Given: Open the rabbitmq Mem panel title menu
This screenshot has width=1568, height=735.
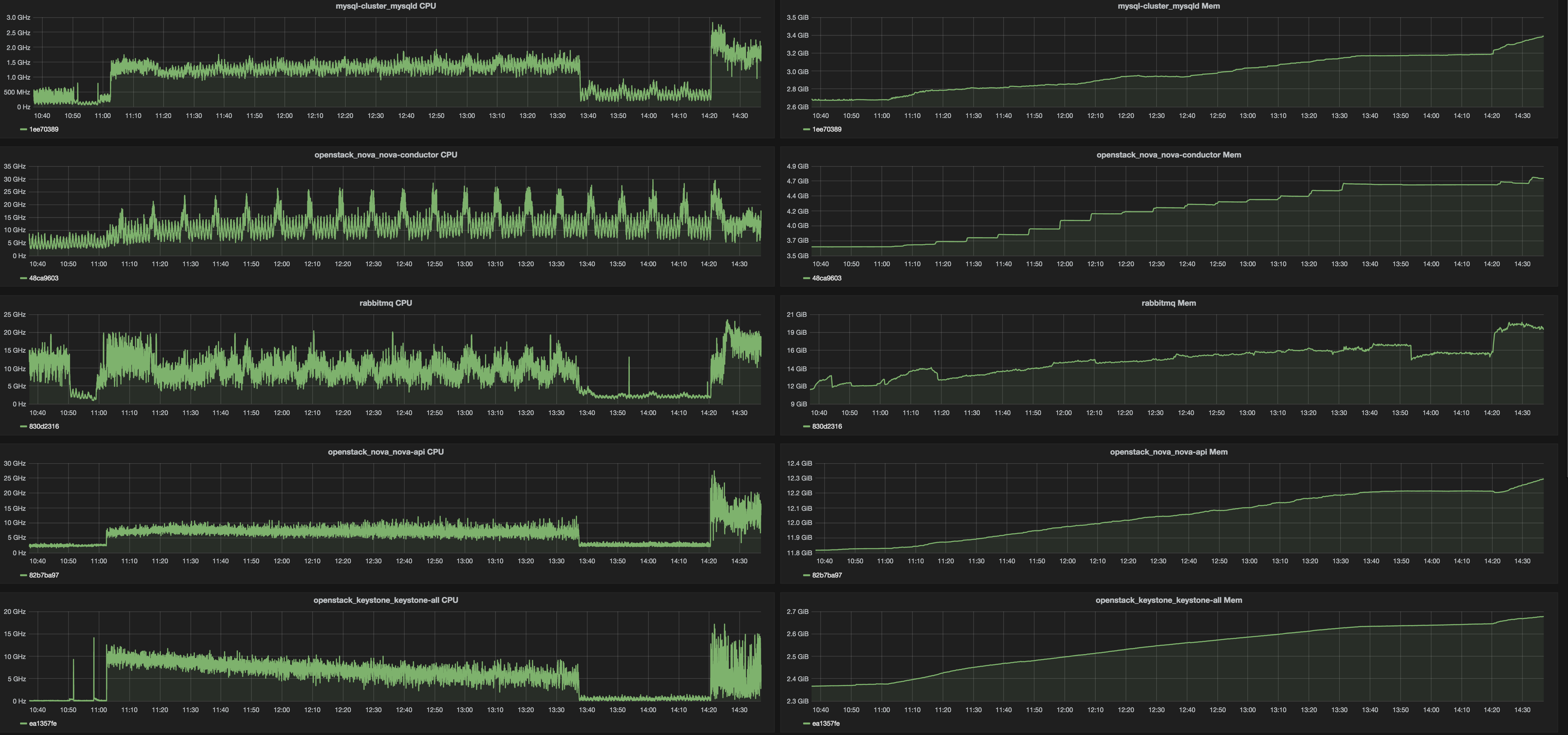Looking at the screenshot, I should point(1168,303).
